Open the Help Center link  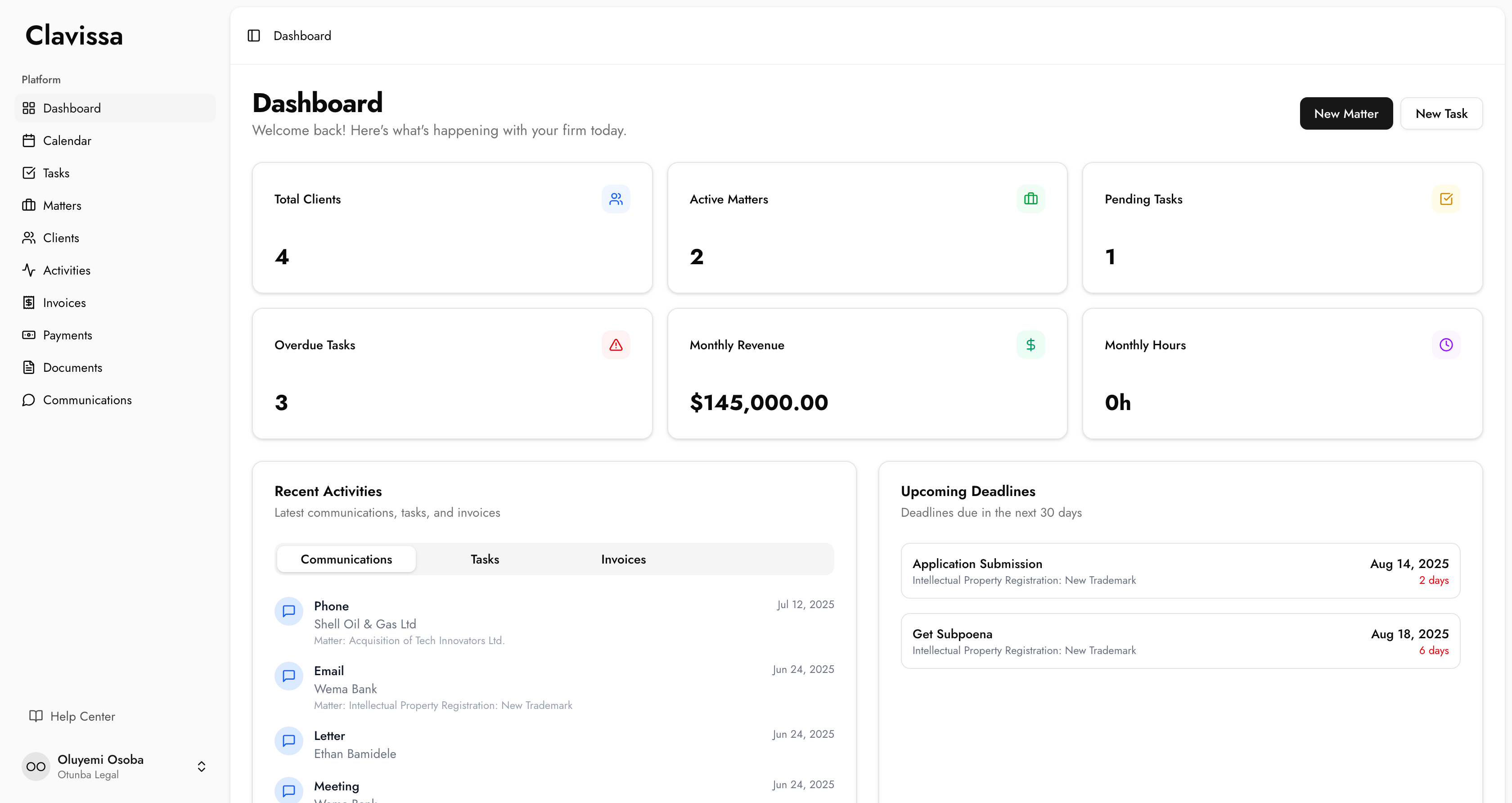pyautogui.click(x=82, y=716)
